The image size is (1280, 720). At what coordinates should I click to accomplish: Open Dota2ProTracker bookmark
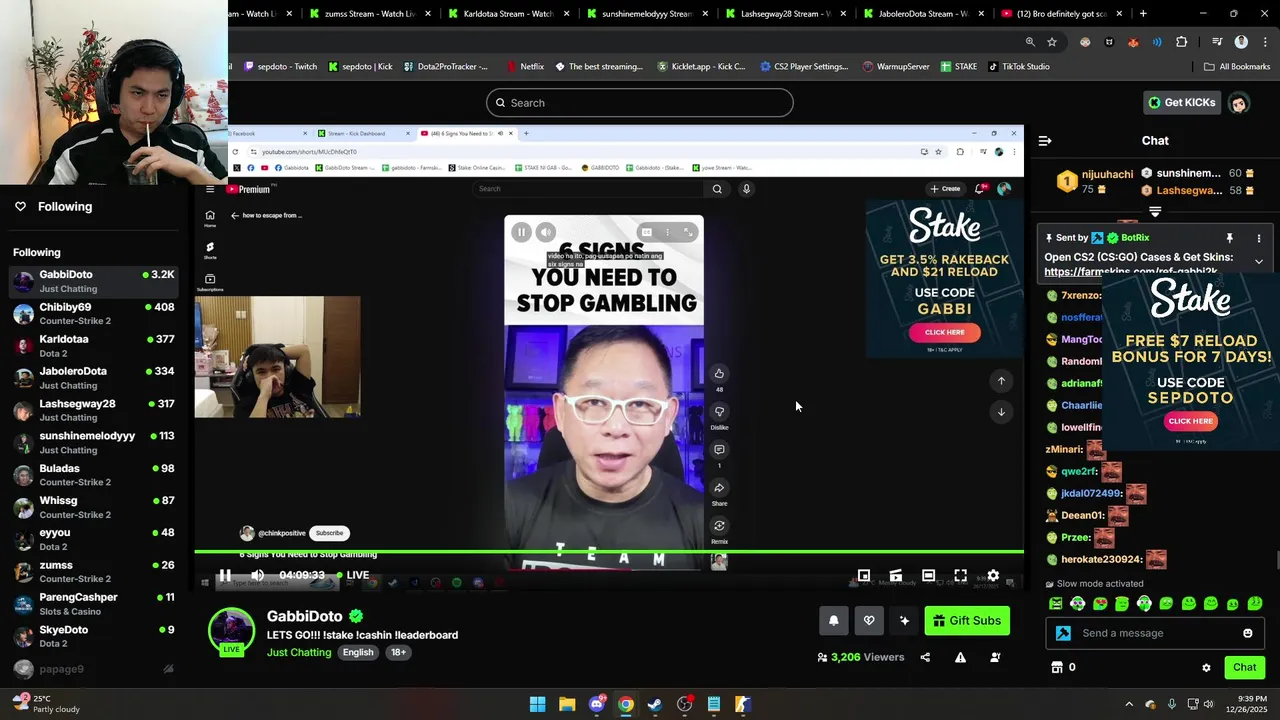pos(446,67)
